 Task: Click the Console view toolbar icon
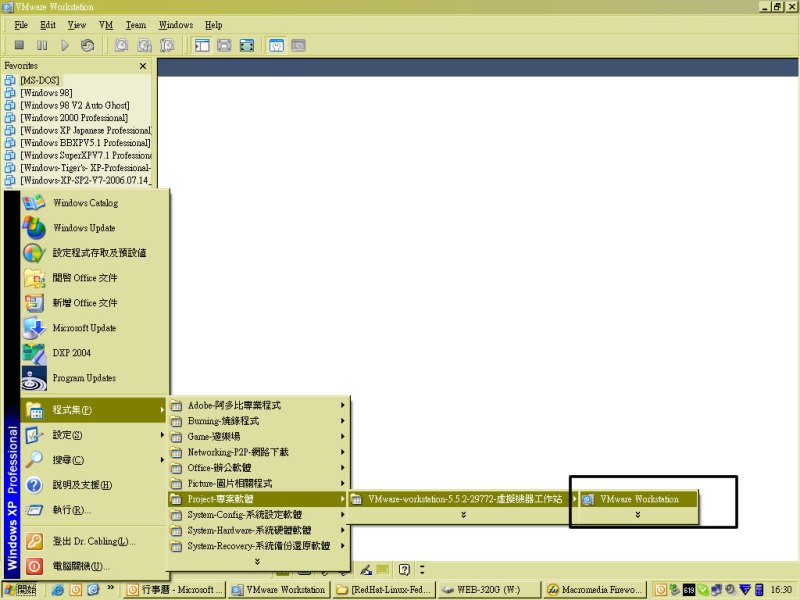click(x=298, y=45)
